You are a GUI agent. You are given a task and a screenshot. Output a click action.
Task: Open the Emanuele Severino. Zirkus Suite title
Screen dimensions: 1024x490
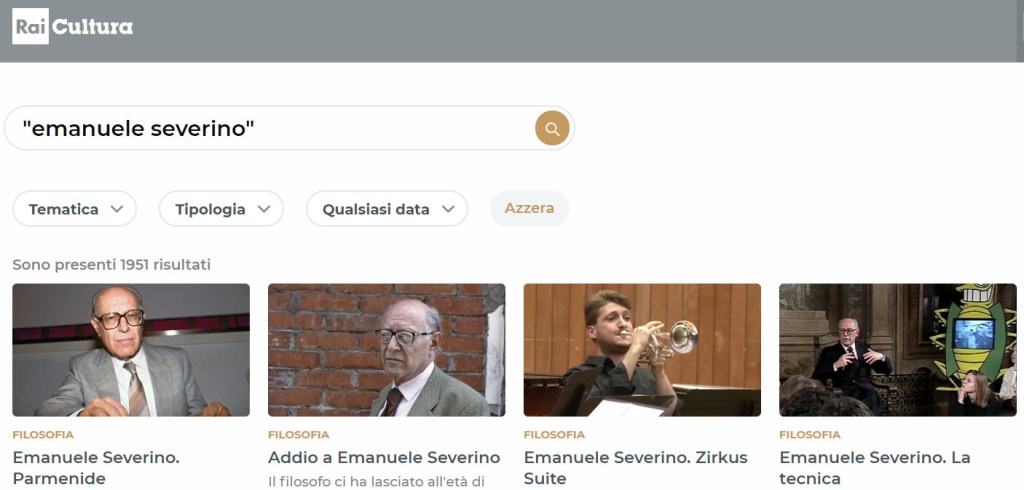pyautogui.click(x=635, y=468)
